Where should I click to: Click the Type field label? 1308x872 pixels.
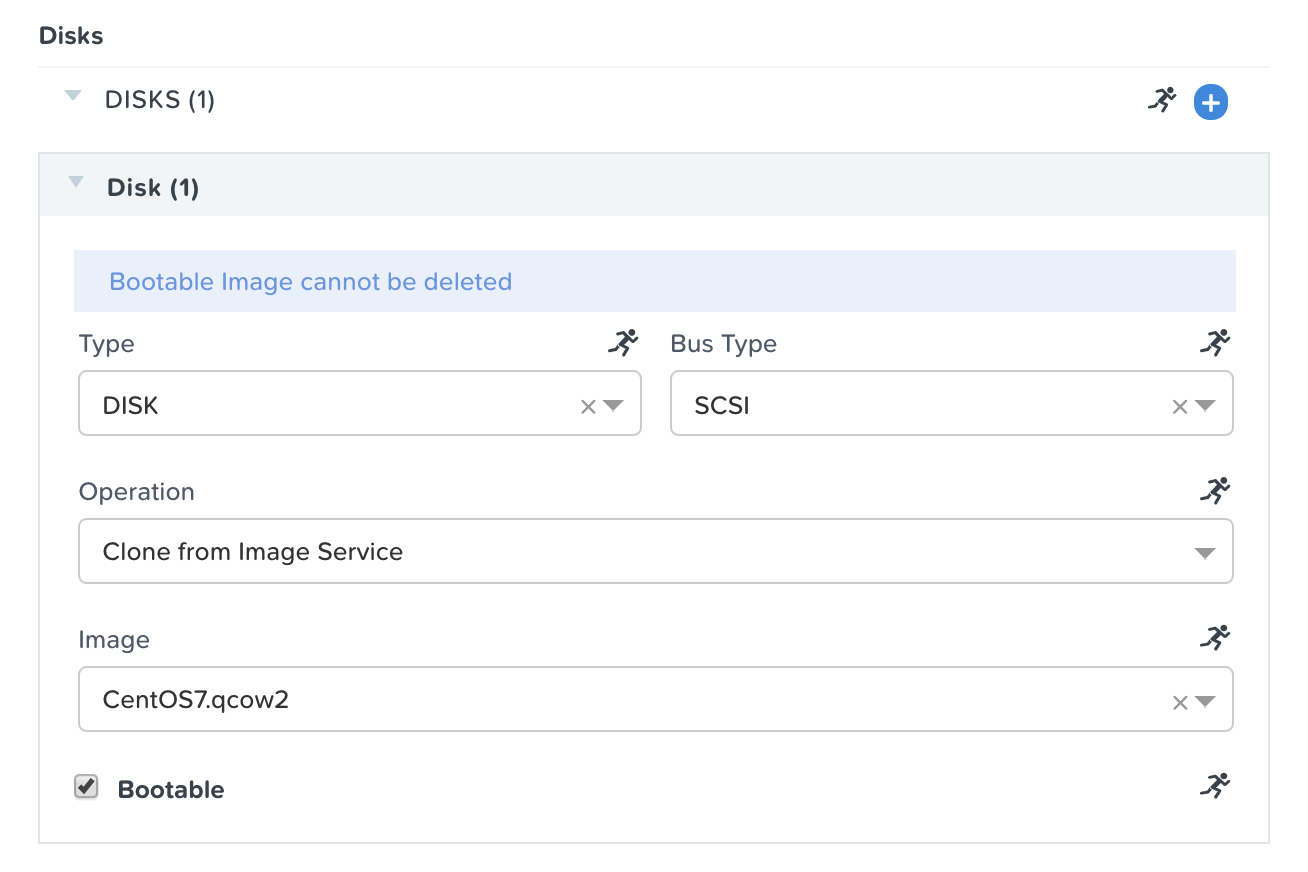[107, 345]
